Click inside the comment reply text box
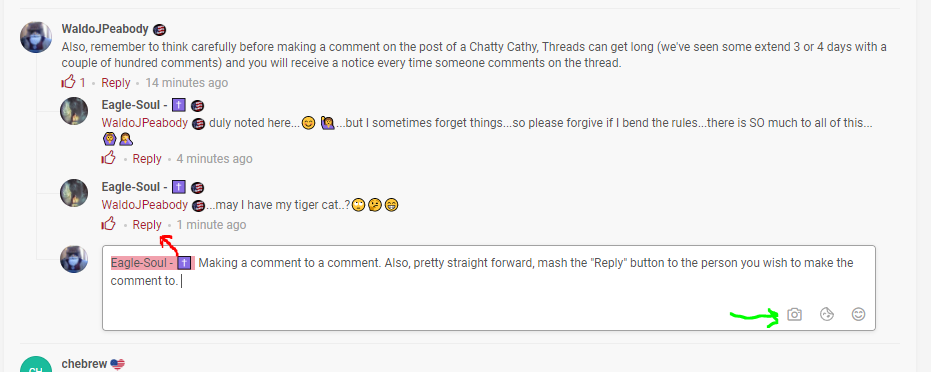This screenshot has height=372, width=931. point(489,288)
